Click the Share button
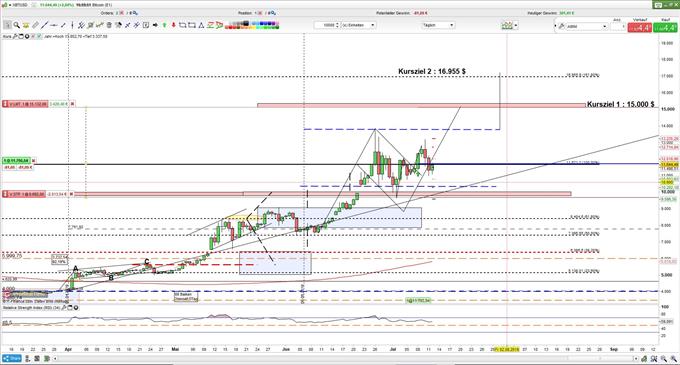 point(12,358)
